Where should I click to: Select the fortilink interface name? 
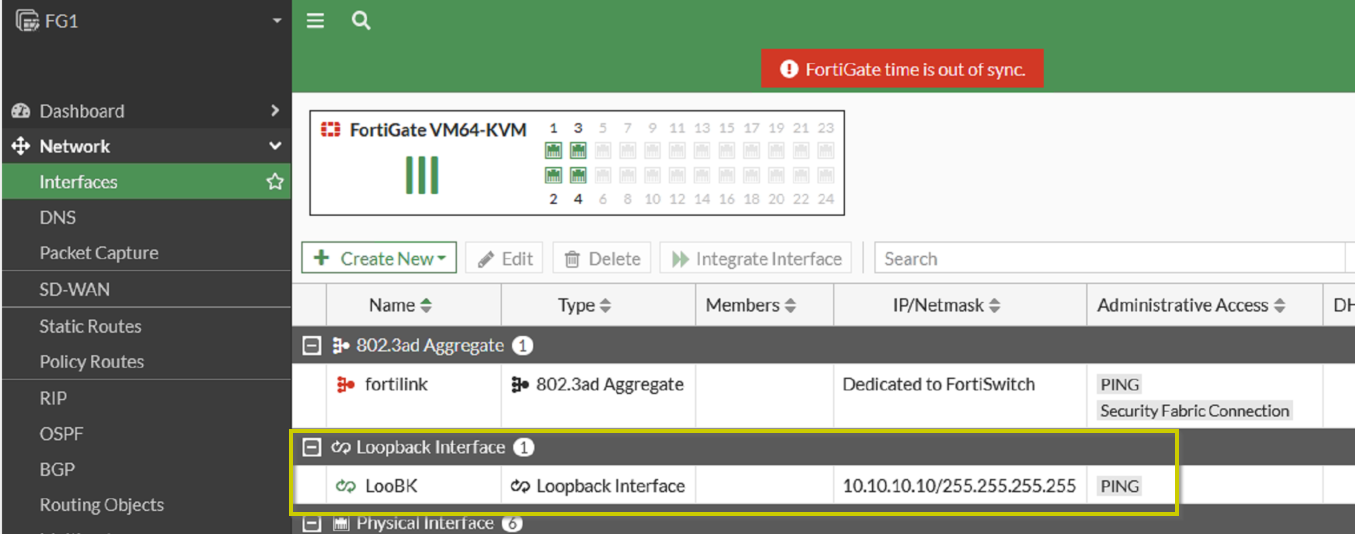pyautogui.click(x=396, y=385)
